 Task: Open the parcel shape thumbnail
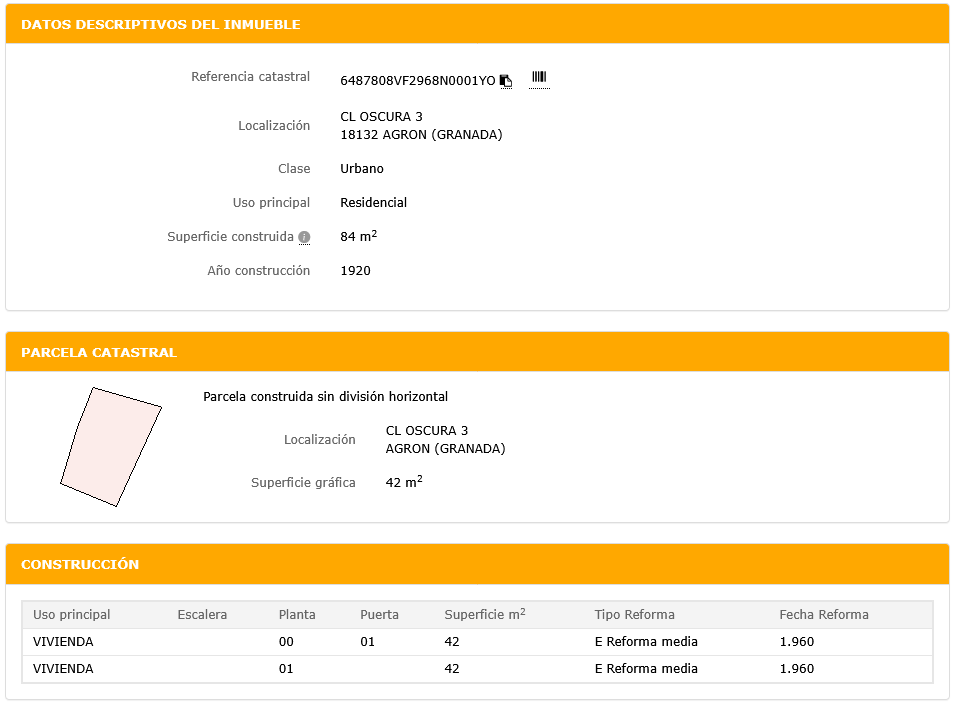pos(110,446)
